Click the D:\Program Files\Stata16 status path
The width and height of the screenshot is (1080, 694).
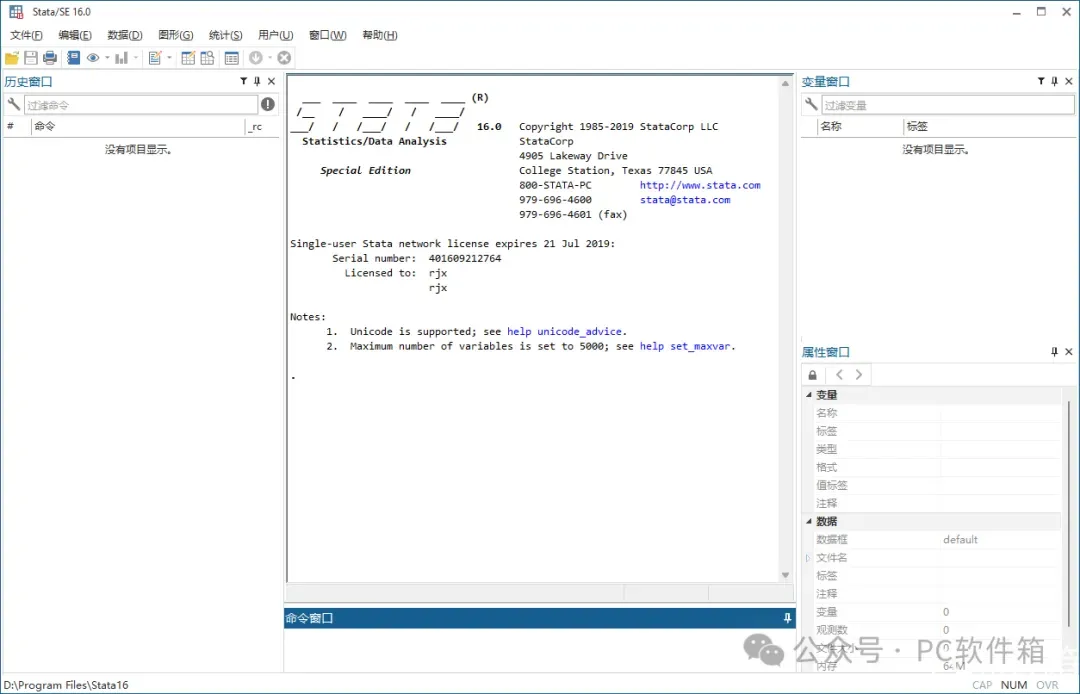click(x=66, y=685)
